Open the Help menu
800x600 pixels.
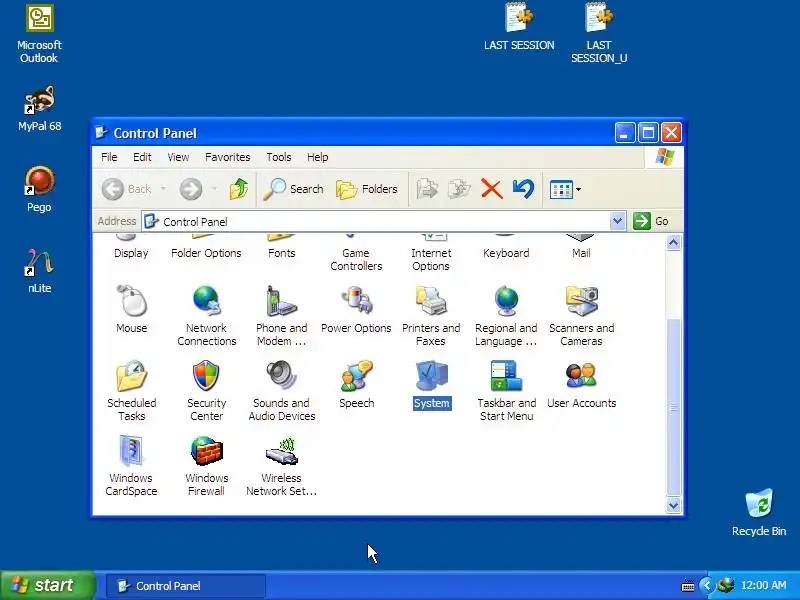click(317, 157)
